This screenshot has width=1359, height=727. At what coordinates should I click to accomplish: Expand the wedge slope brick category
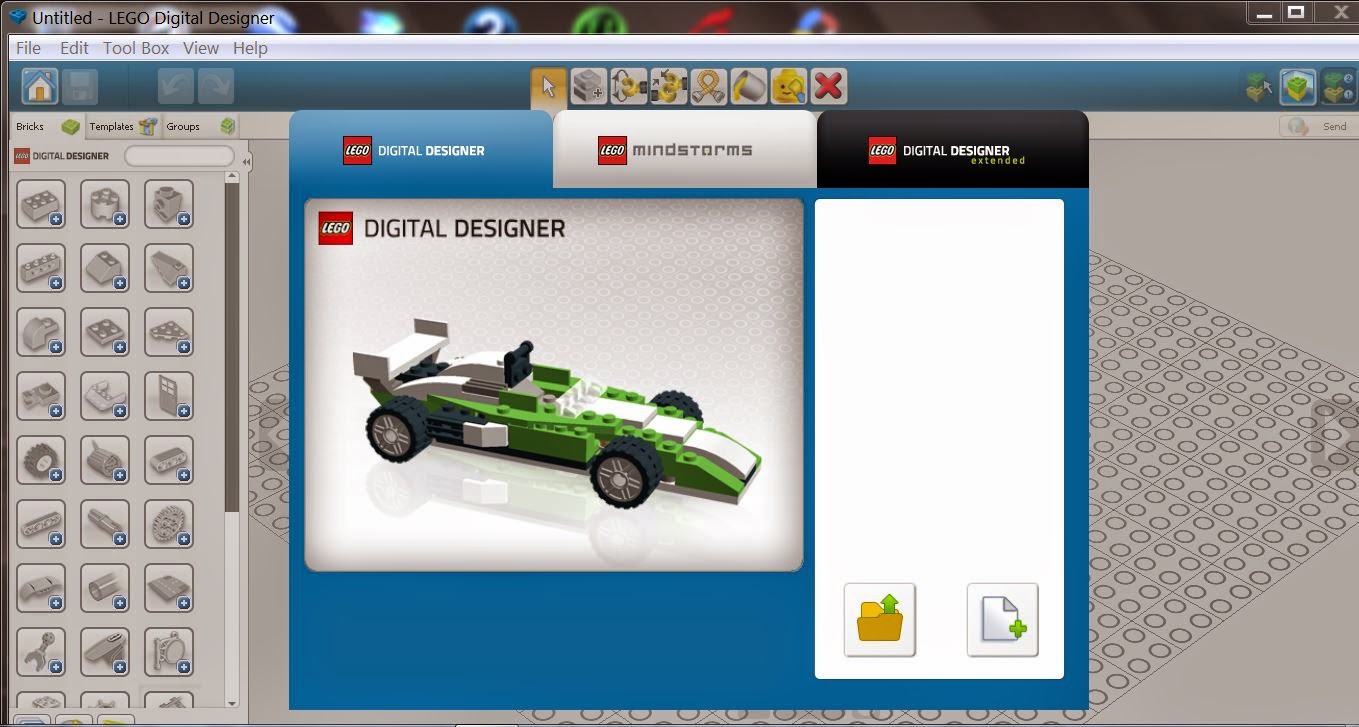[x=169, y=268]
